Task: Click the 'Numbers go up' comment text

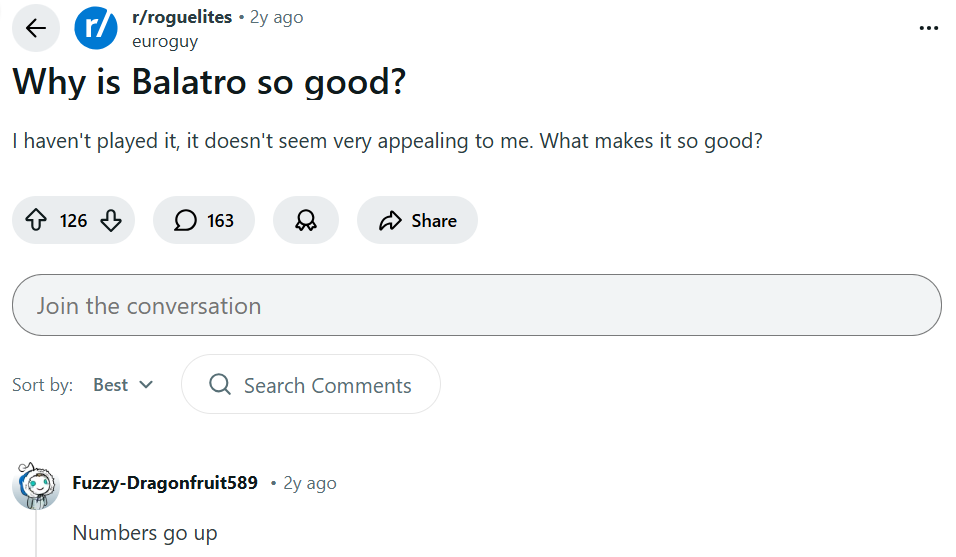Action: pos(145,533)
